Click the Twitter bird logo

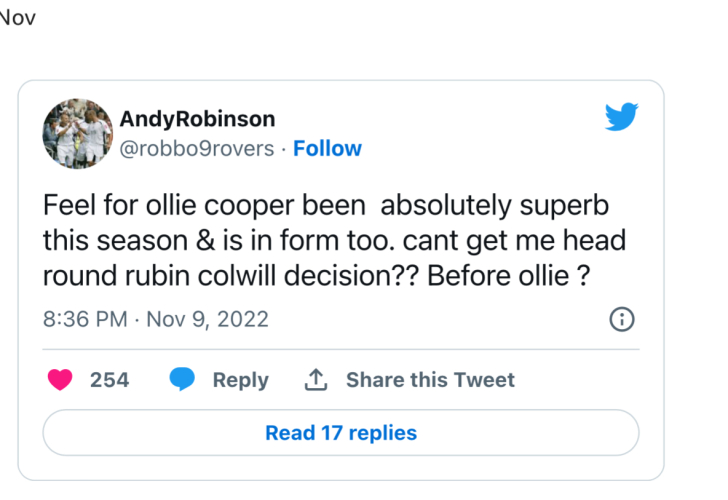pos(622,117)
